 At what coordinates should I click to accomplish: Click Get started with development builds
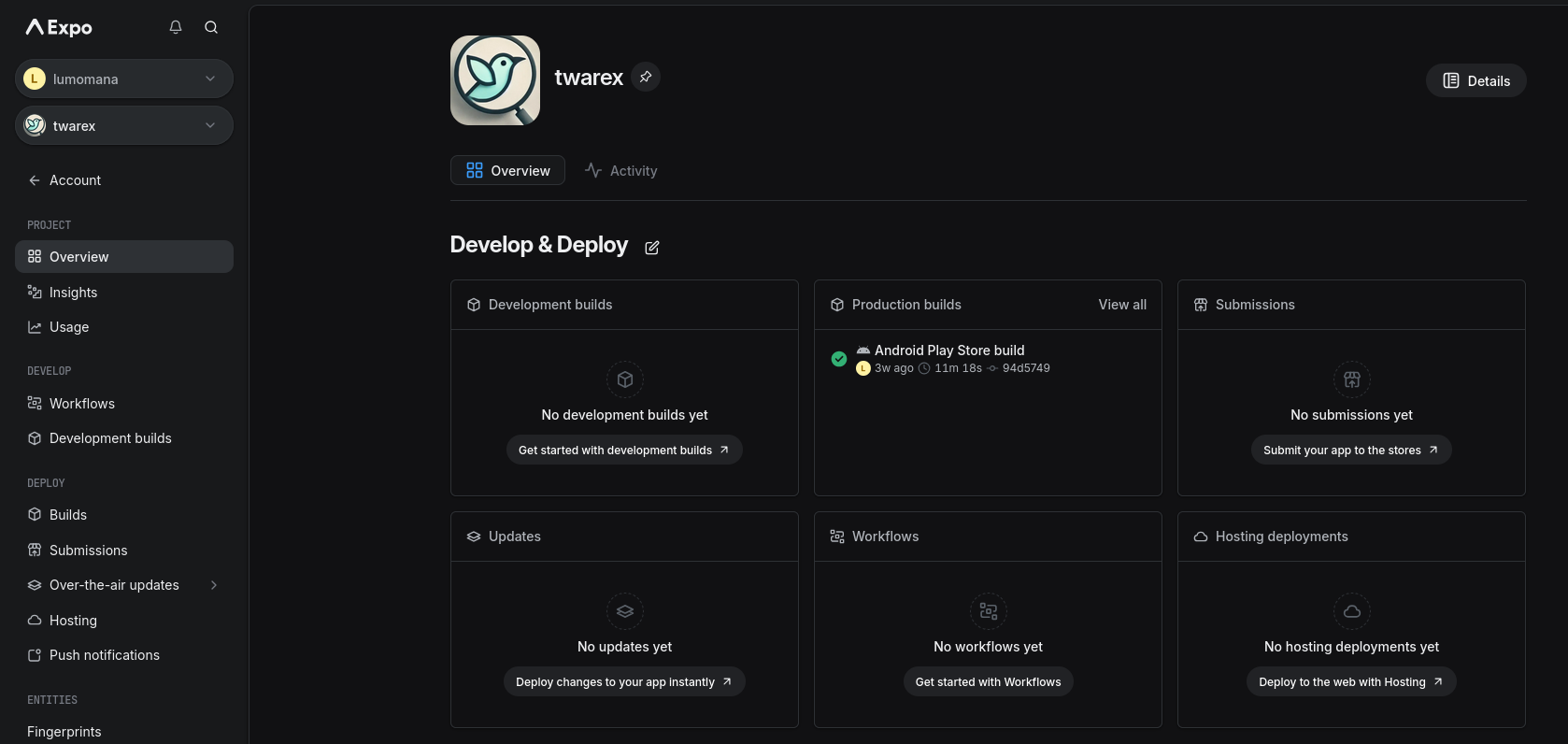click(x=624, y=450)
